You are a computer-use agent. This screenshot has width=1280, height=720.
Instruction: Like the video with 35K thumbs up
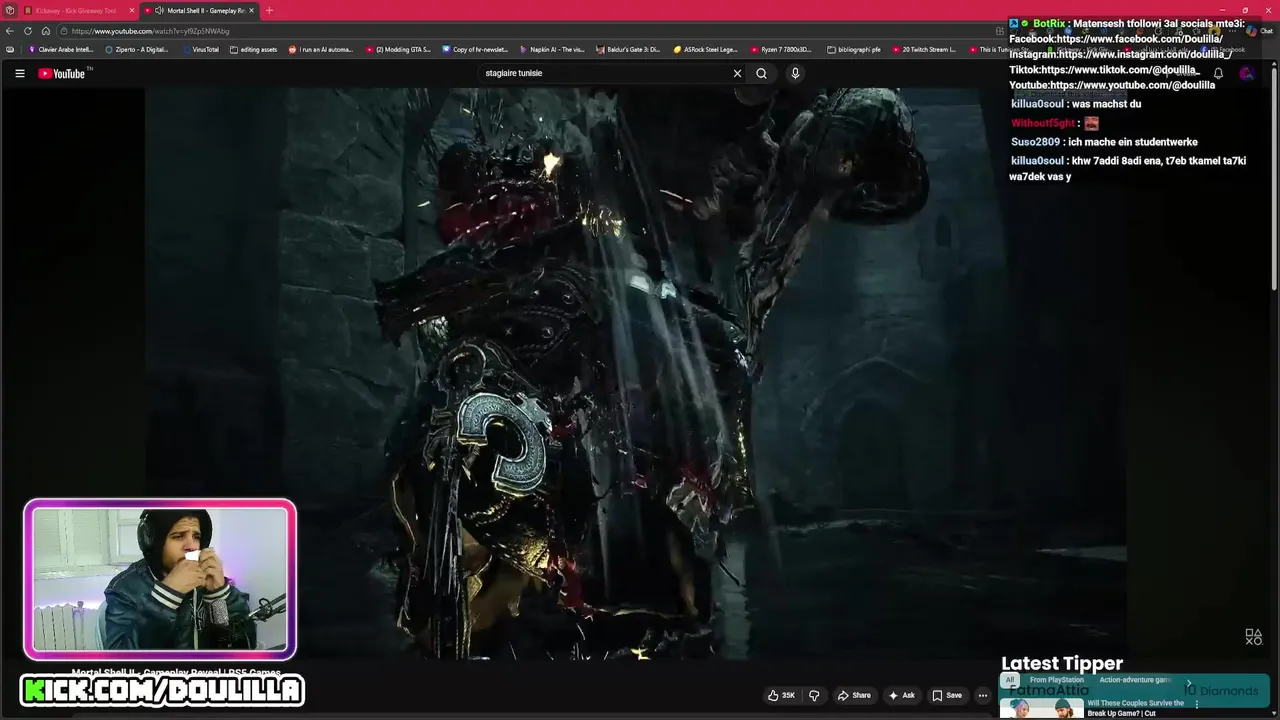(x=781, y=695)
